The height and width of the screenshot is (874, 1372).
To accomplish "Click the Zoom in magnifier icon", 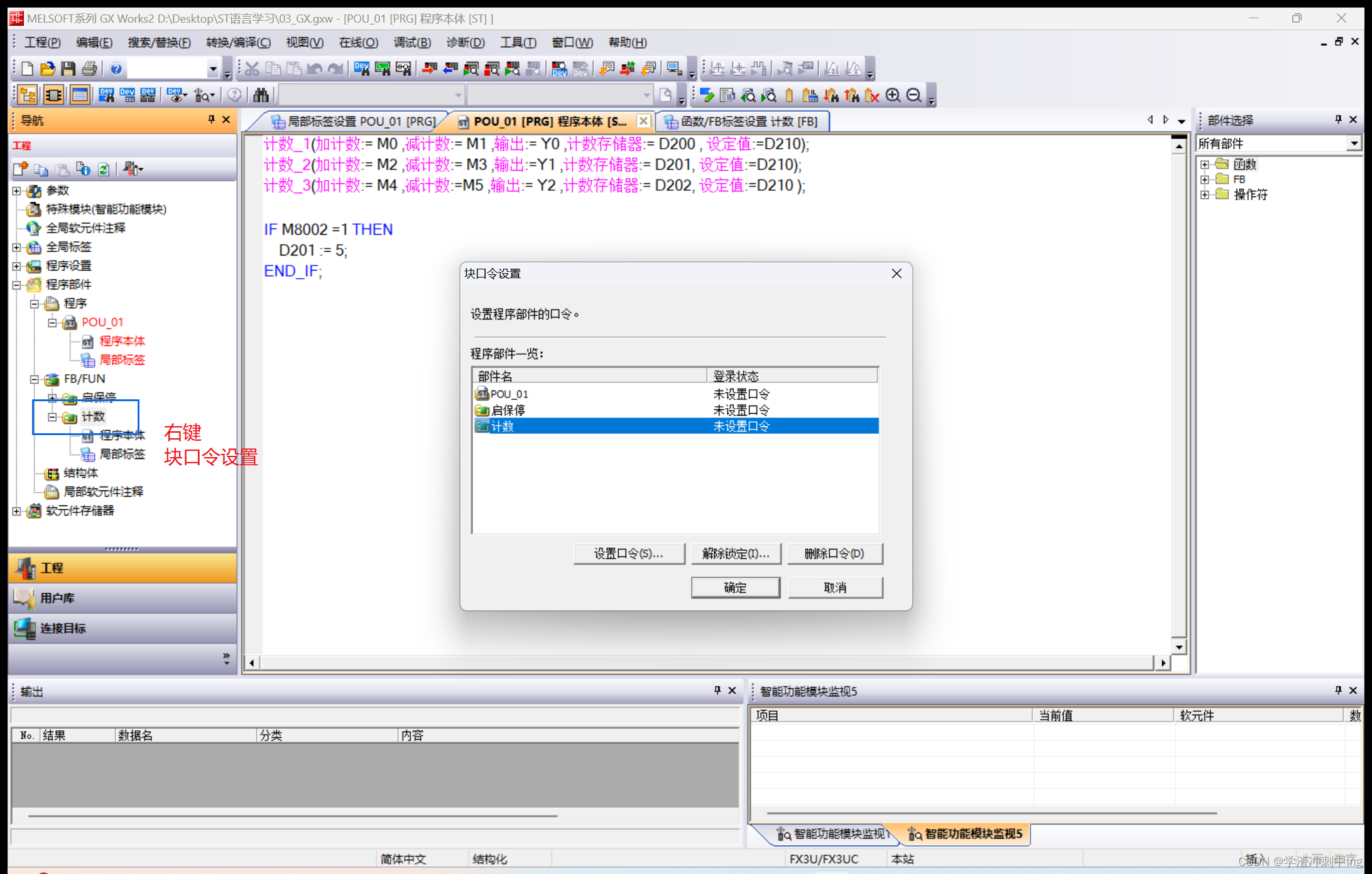I will click(893, 95).
